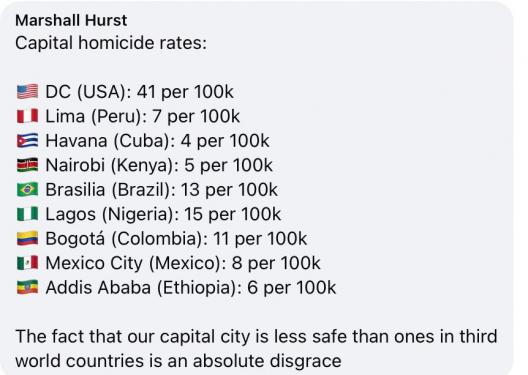This screenshot has height=375, width=528.
Task: Open Marshall Hurst's profile name
Action: 71,21
